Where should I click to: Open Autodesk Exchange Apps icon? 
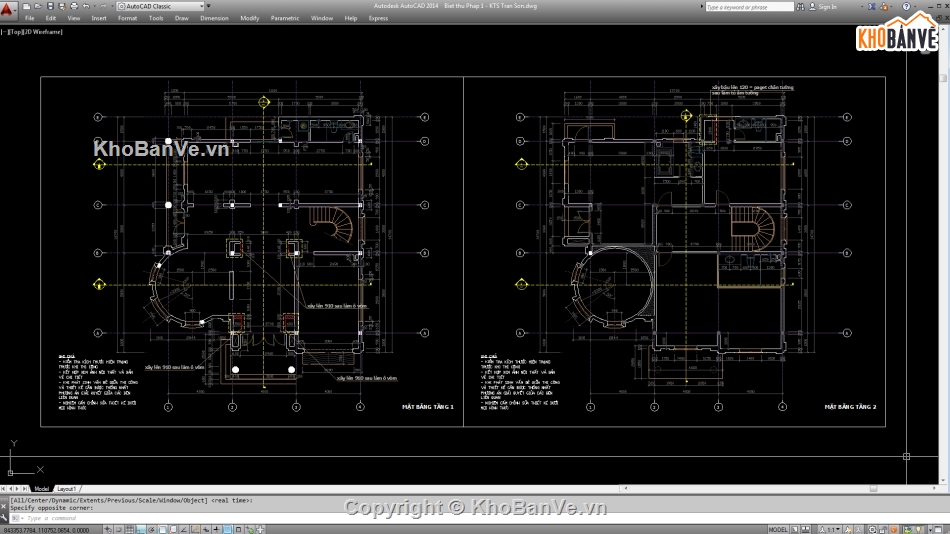tap(871, 7)
